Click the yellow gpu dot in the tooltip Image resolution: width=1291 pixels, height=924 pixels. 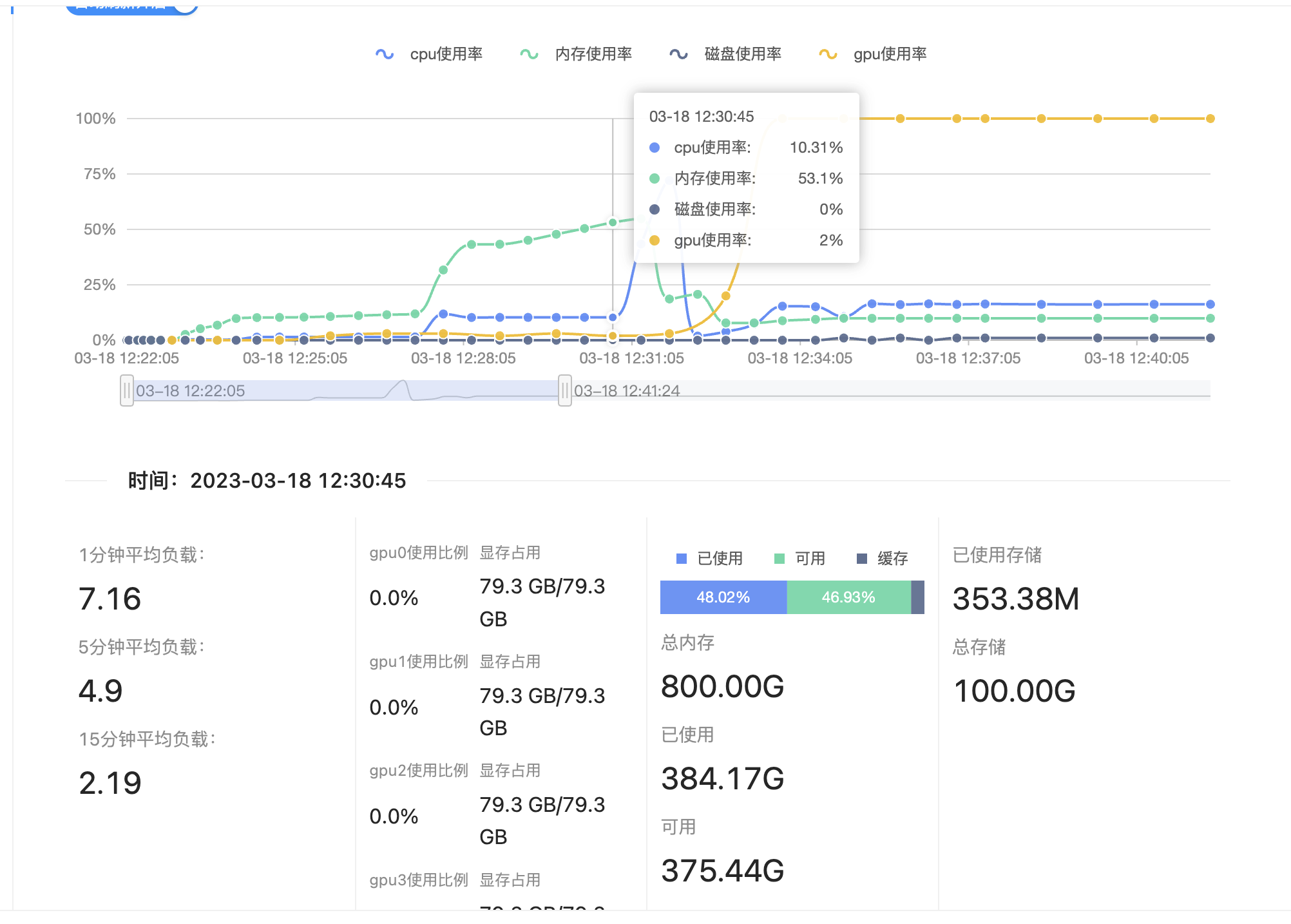pyautogui.click(x=655, y=240)
